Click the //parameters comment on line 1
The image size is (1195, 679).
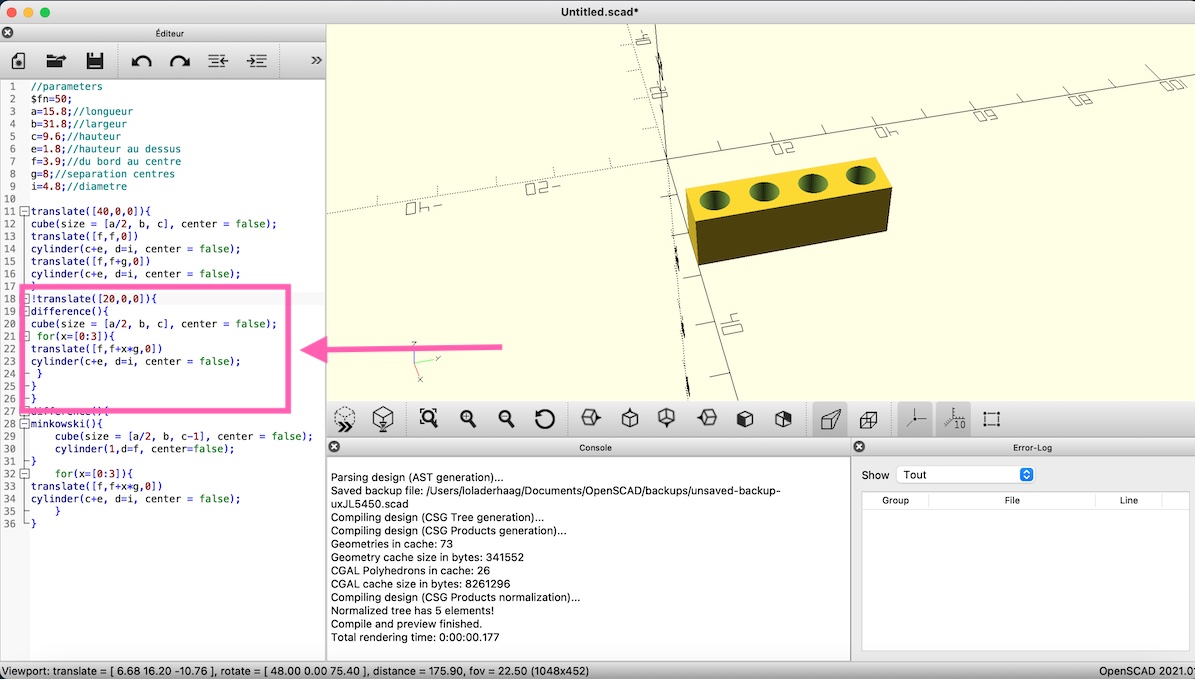66,86
